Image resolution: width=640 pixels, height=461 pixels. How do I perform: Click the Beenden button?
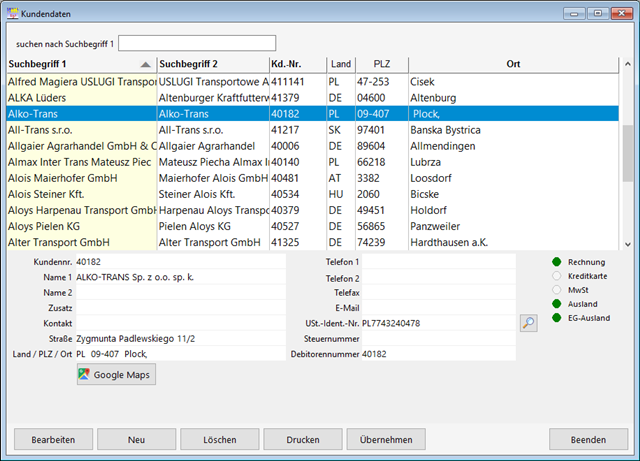(x=588, y=440)
